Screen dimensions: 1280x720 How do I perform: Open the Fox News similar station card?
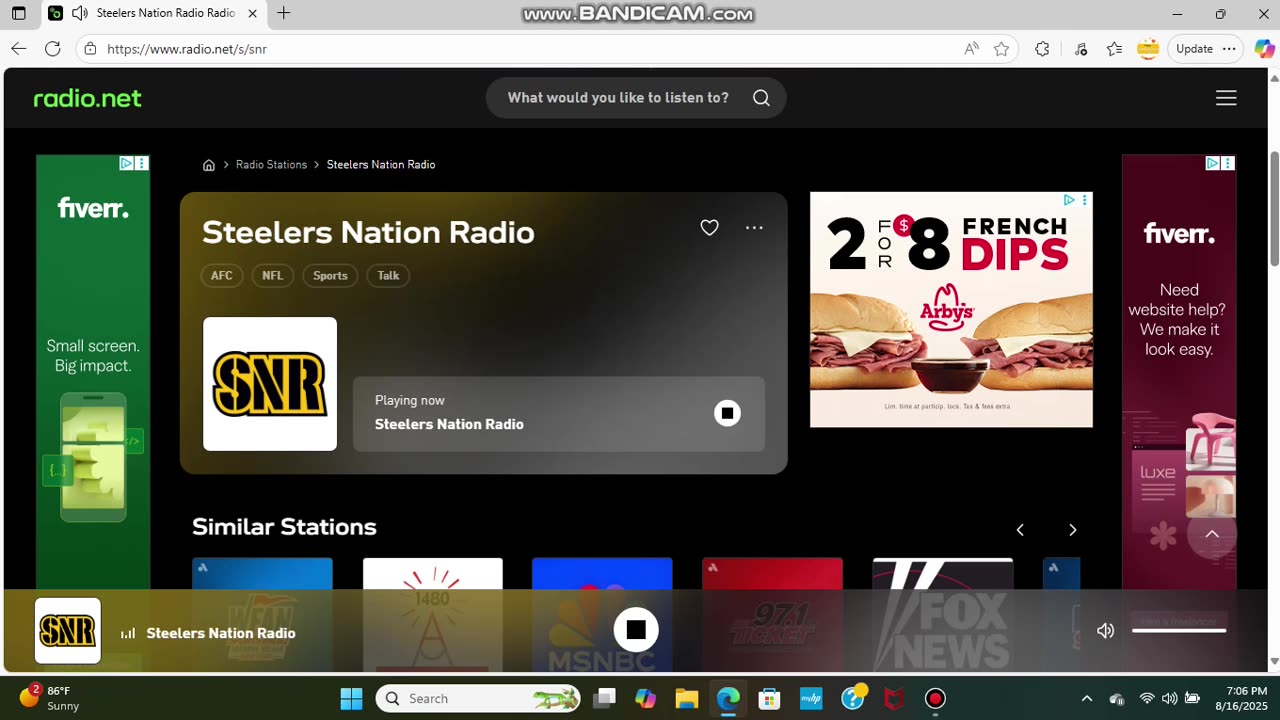943,615
